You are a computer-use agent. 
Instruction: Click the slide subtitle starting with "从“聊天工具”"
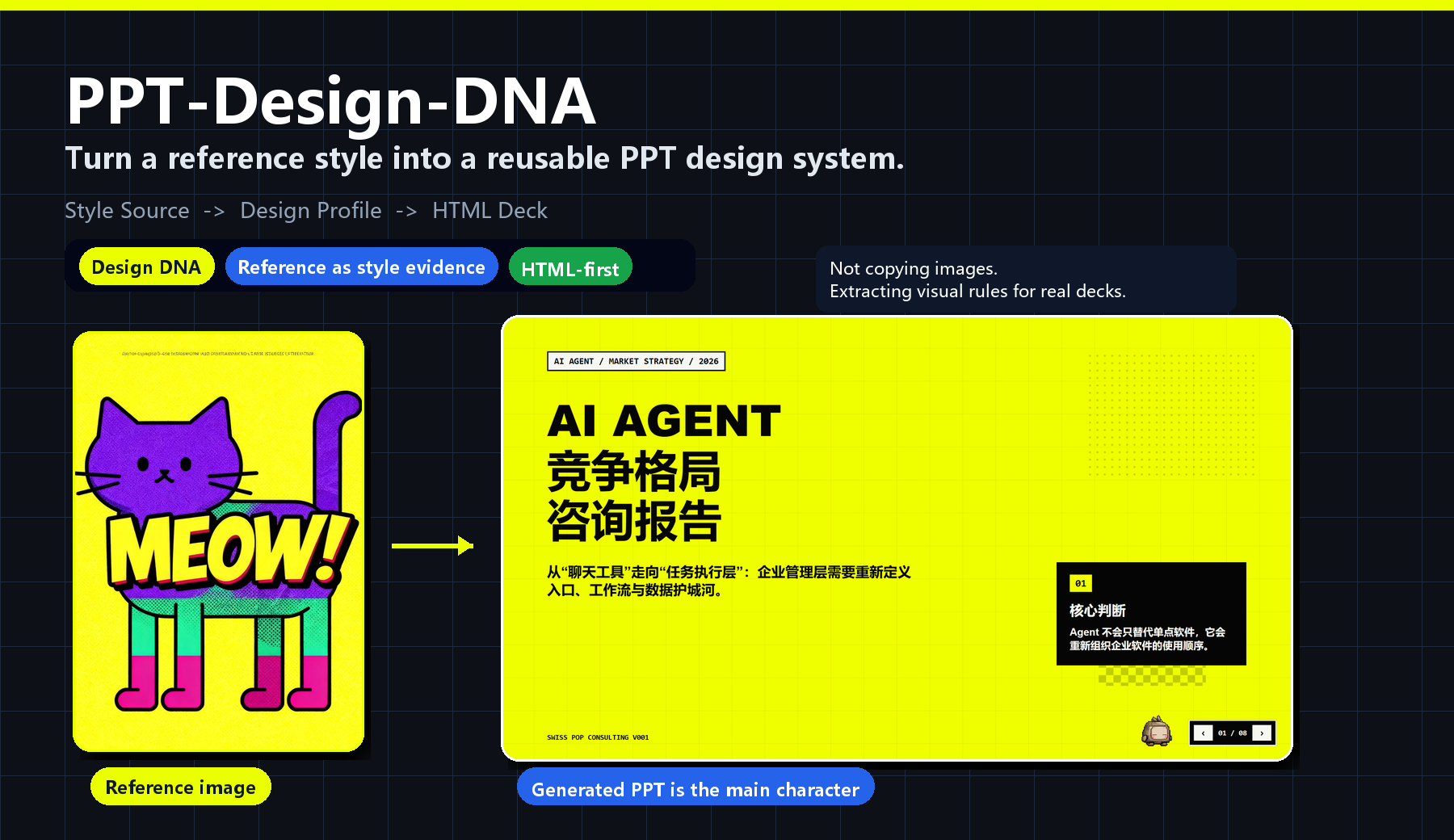[x=729, y=581]
